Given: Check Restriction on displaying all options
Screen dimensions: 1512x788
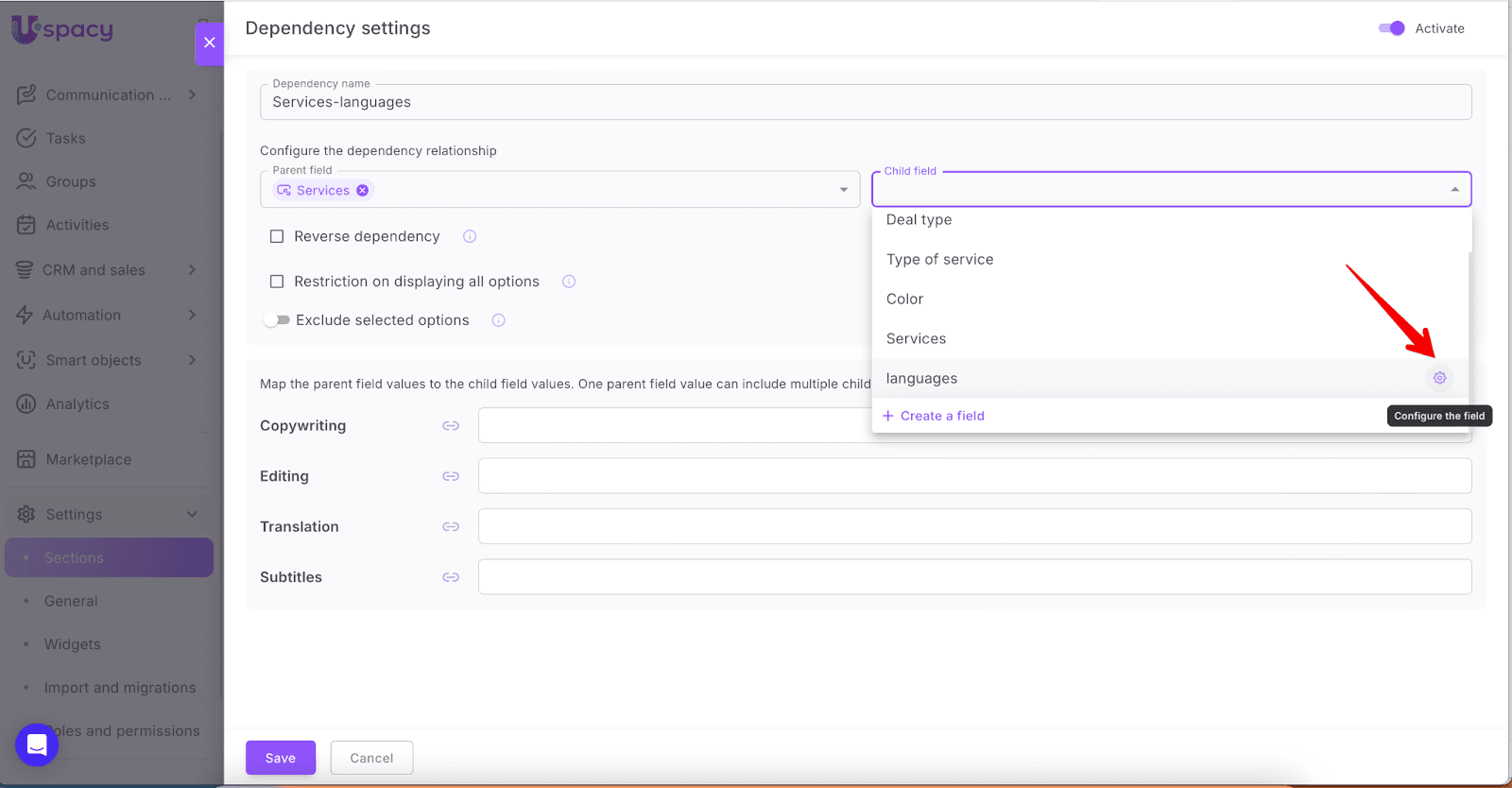Looking at the screenshot, I should click(277, 282).
